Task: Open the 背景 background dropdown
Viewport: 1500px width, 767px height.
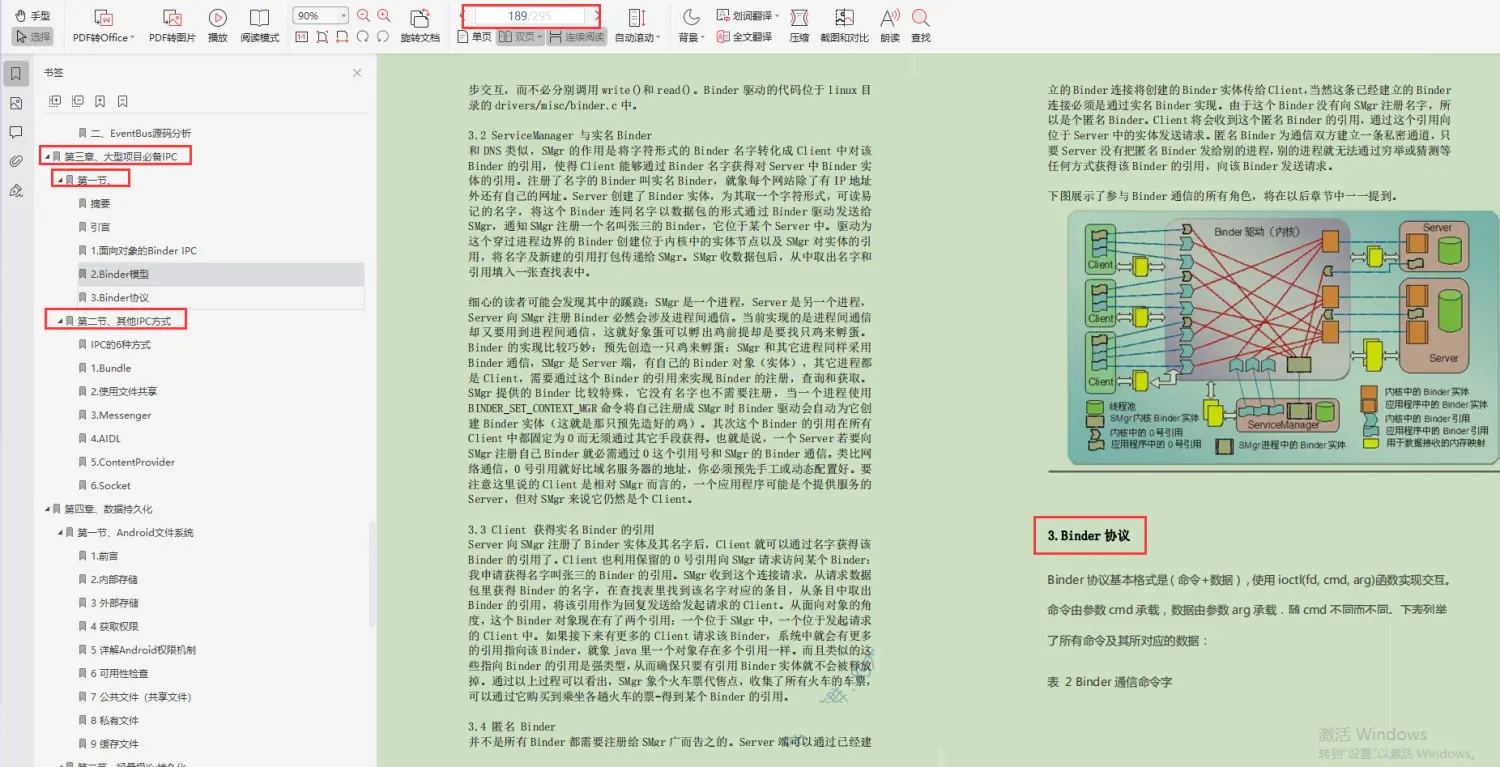Action: pos(691,27)
